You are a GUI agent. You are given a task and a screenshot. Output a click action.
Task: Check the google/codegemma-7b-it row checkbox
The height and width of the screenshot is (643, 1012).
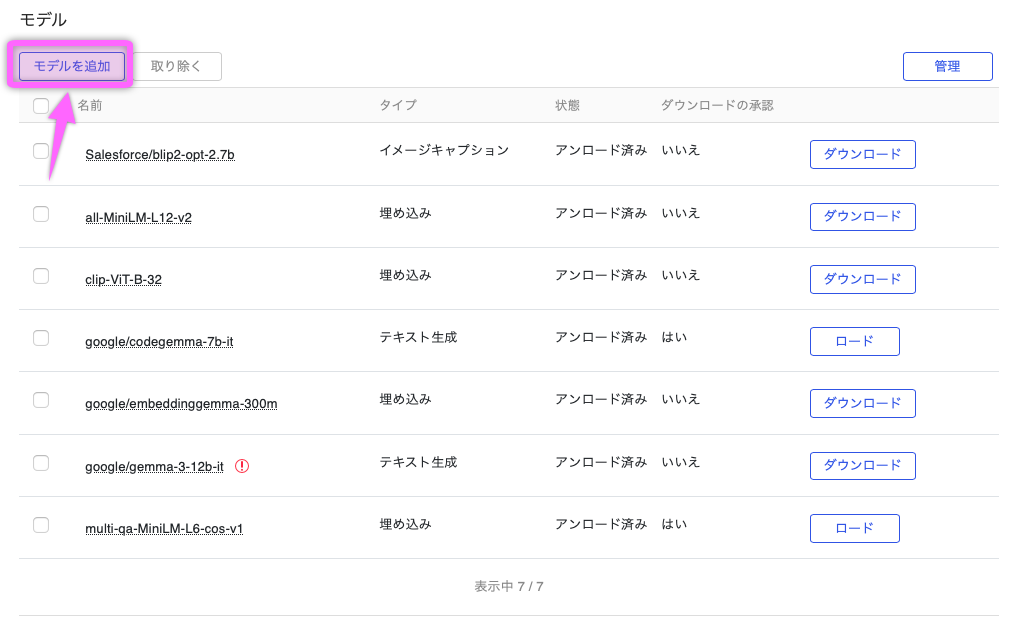pyautogui.click(x=41, y=338)
